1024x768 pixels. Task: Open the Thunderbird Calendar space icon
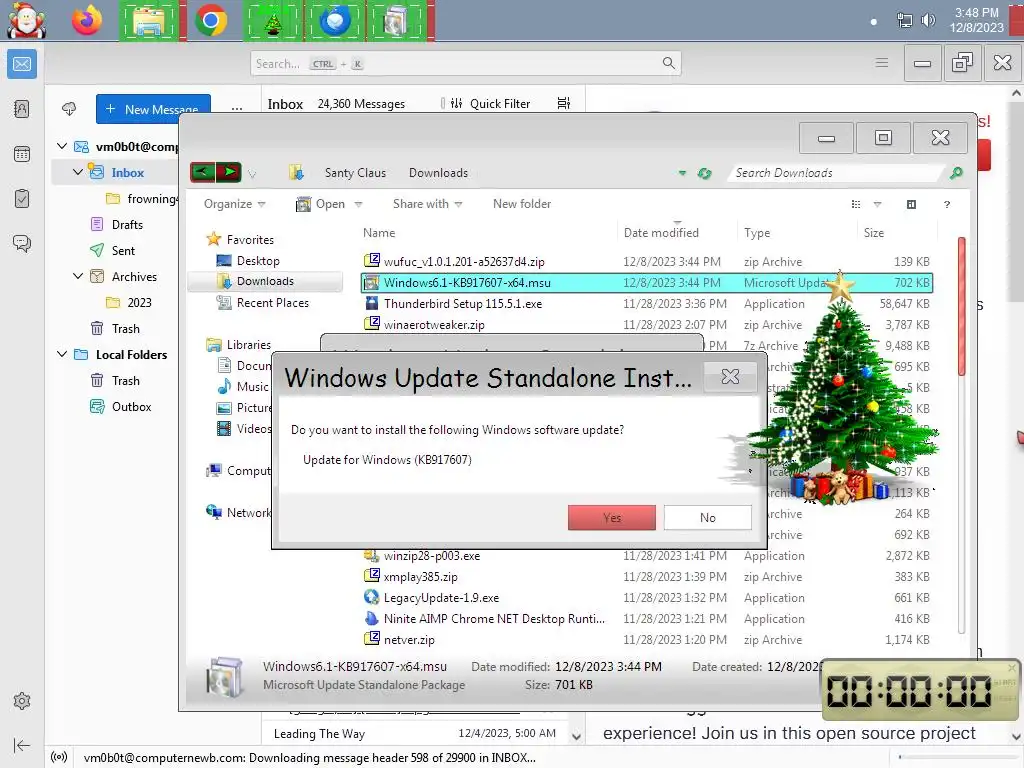(x=22, y=154)
